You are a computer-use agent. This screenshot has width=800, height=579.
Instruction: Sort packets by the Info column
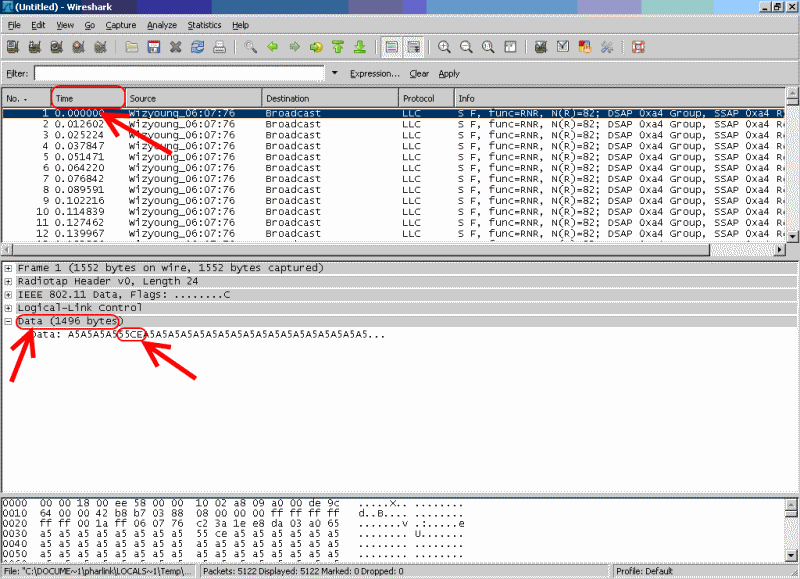(x=619, y=98)
